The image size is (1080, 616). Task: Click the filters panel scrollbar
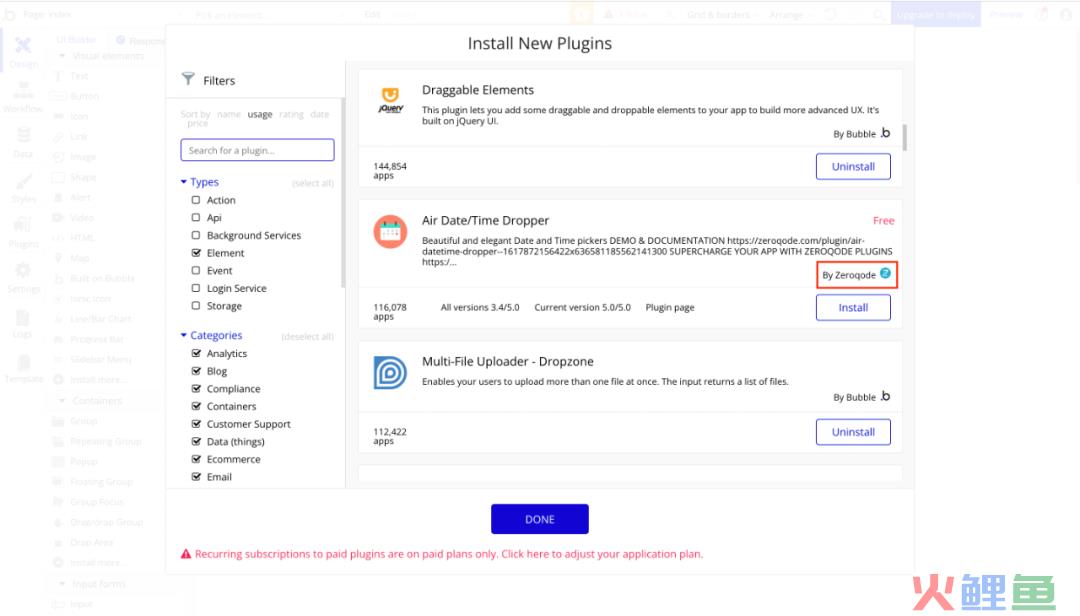[x=342, y=193]
